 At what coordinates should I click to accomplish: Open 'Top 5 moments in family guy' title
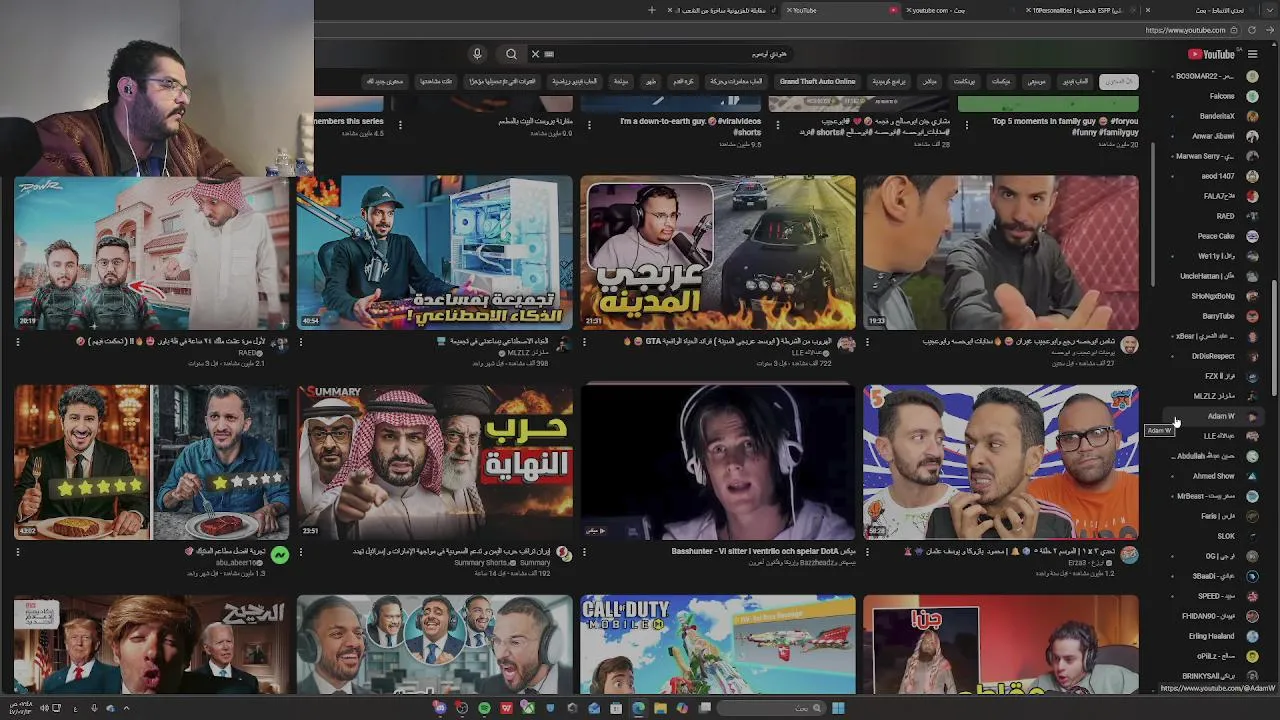[x=1065, y=126]
